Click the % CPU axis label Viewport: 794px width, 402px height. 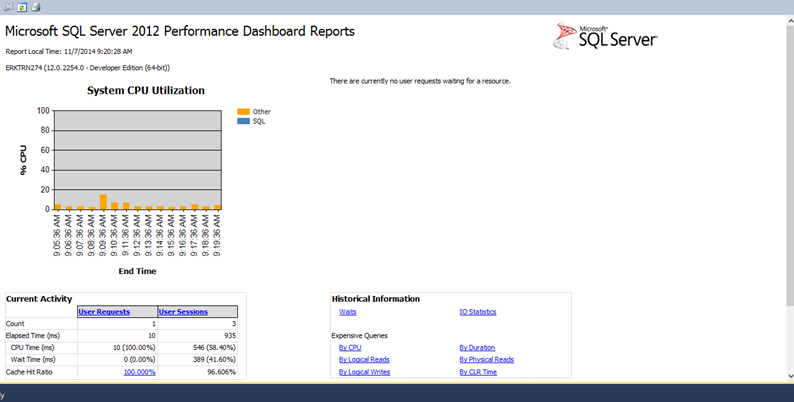click(x=23, y=160)
